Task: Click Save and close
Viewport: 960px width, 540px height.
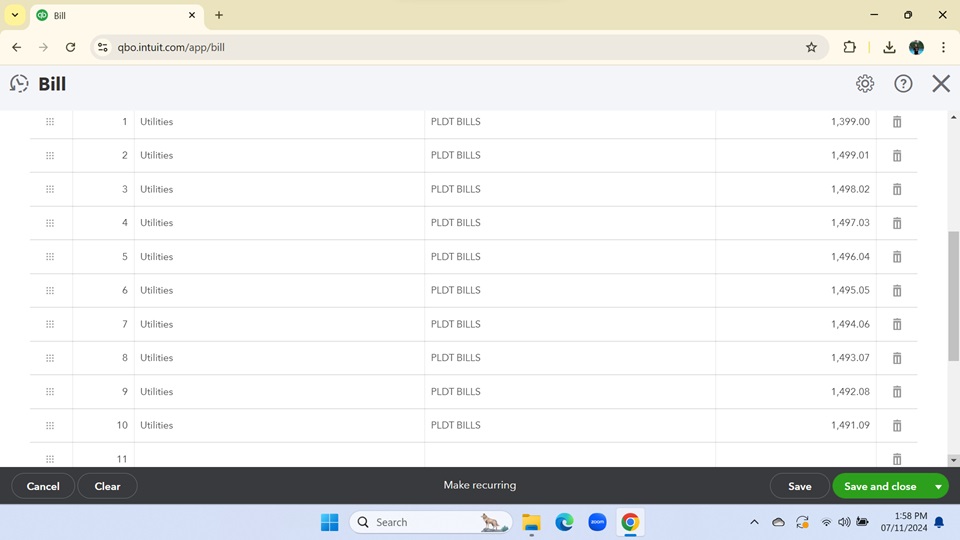Action: click(x=880, y=486)
